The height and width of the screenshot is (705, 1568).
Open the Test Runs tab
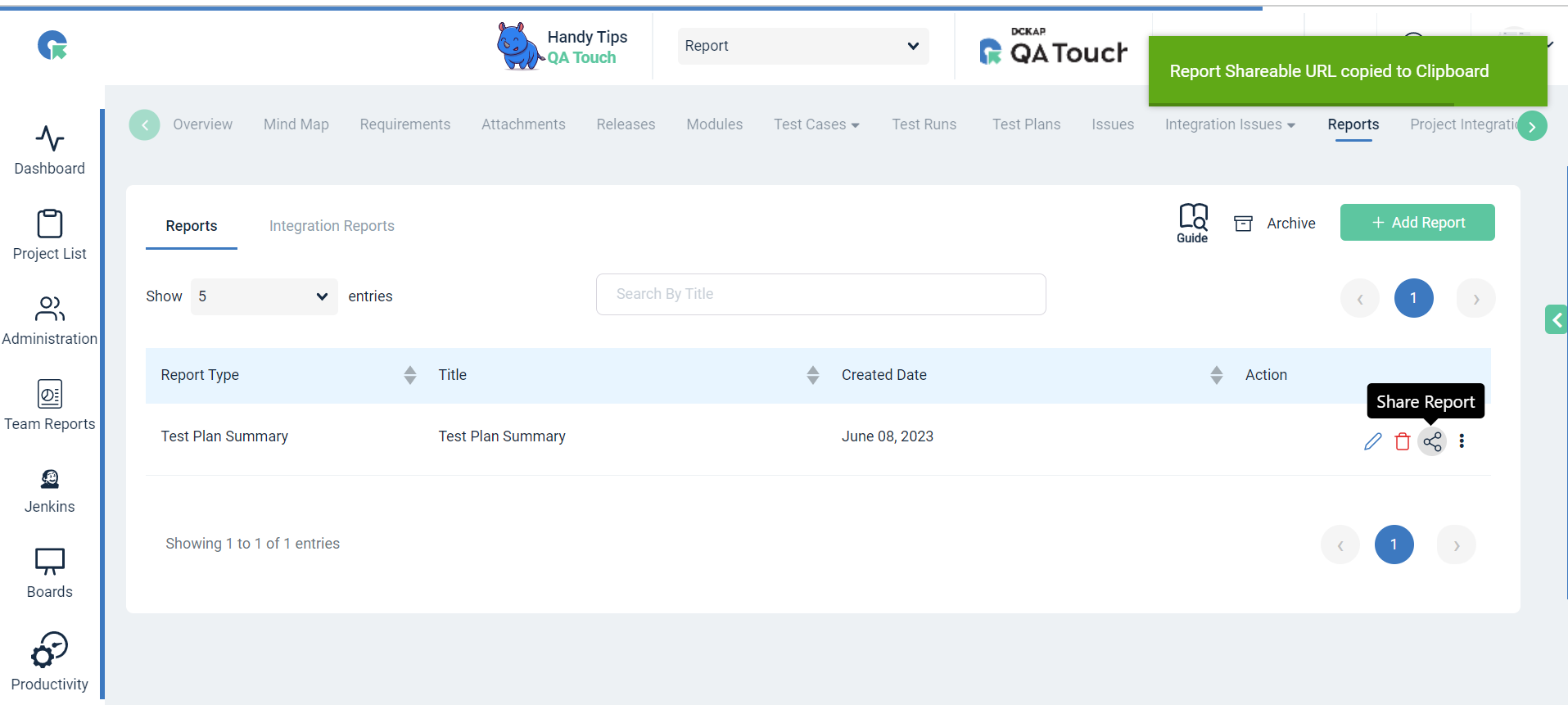[x=924, y=124]
